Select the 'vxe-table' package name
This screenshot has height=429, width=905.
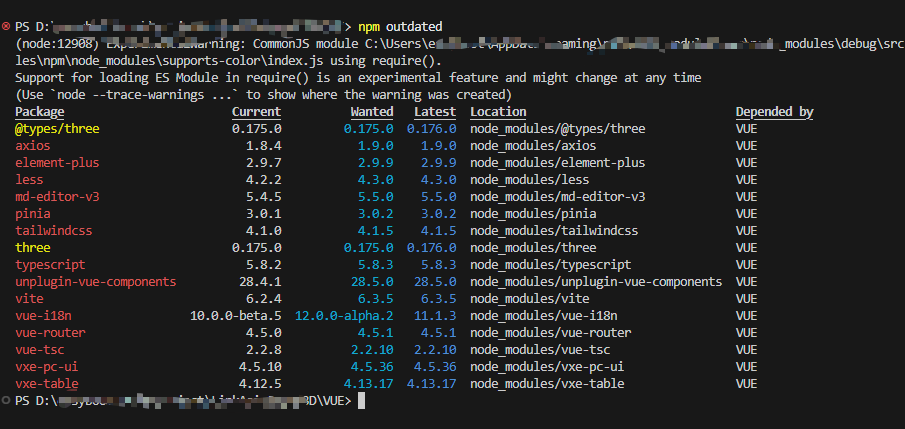pos(47,384)
